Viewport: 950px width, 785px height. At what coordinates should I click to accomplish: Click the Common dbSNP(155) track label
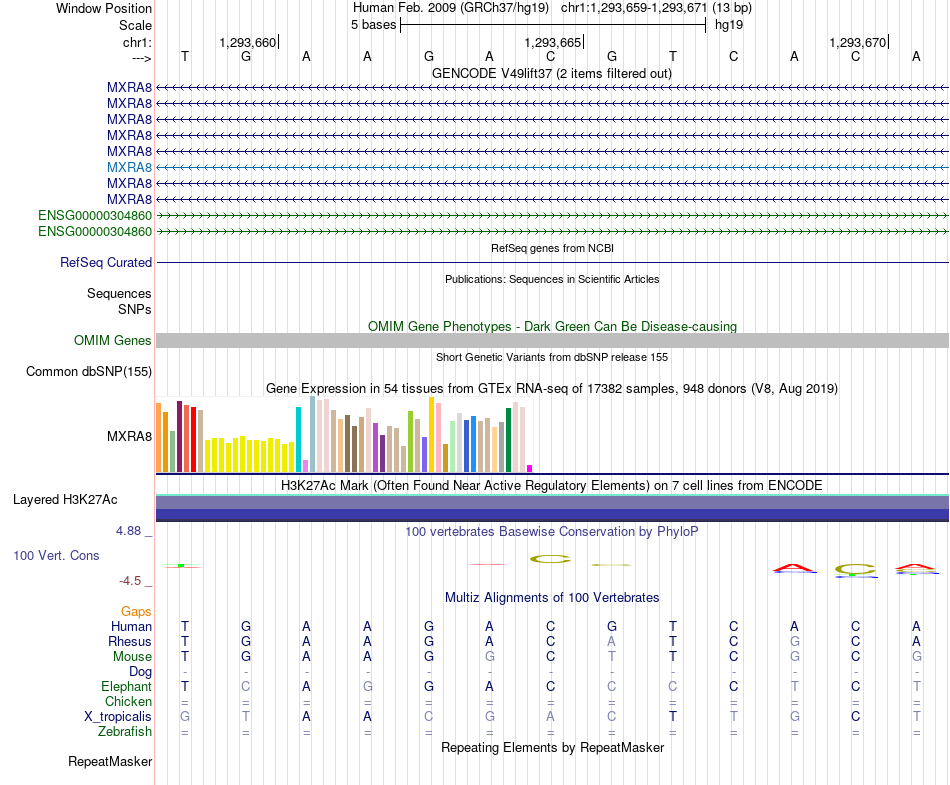coord(89,371)
